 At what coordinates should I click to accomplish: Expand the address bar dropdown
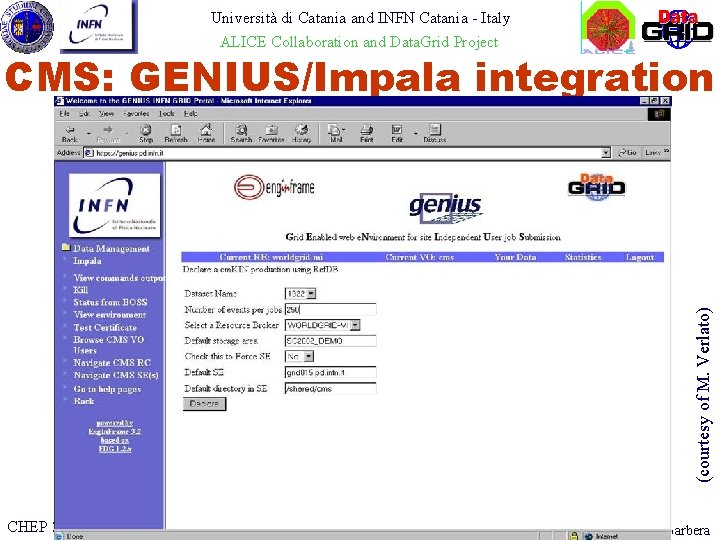[606, 153]
